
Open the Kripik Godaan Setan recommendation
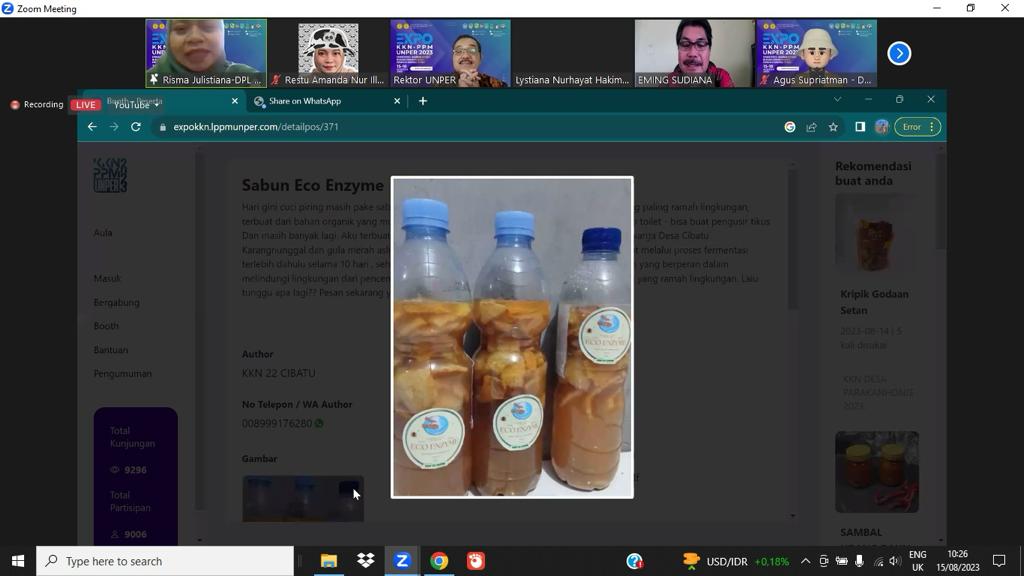click(x=874, y=300)
